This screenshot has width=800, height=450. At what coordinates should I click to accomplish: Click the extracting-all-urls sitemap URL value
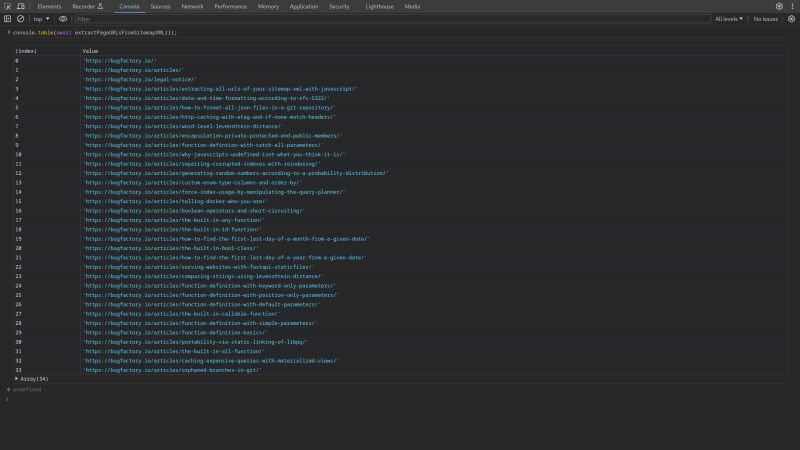(220, 89)
